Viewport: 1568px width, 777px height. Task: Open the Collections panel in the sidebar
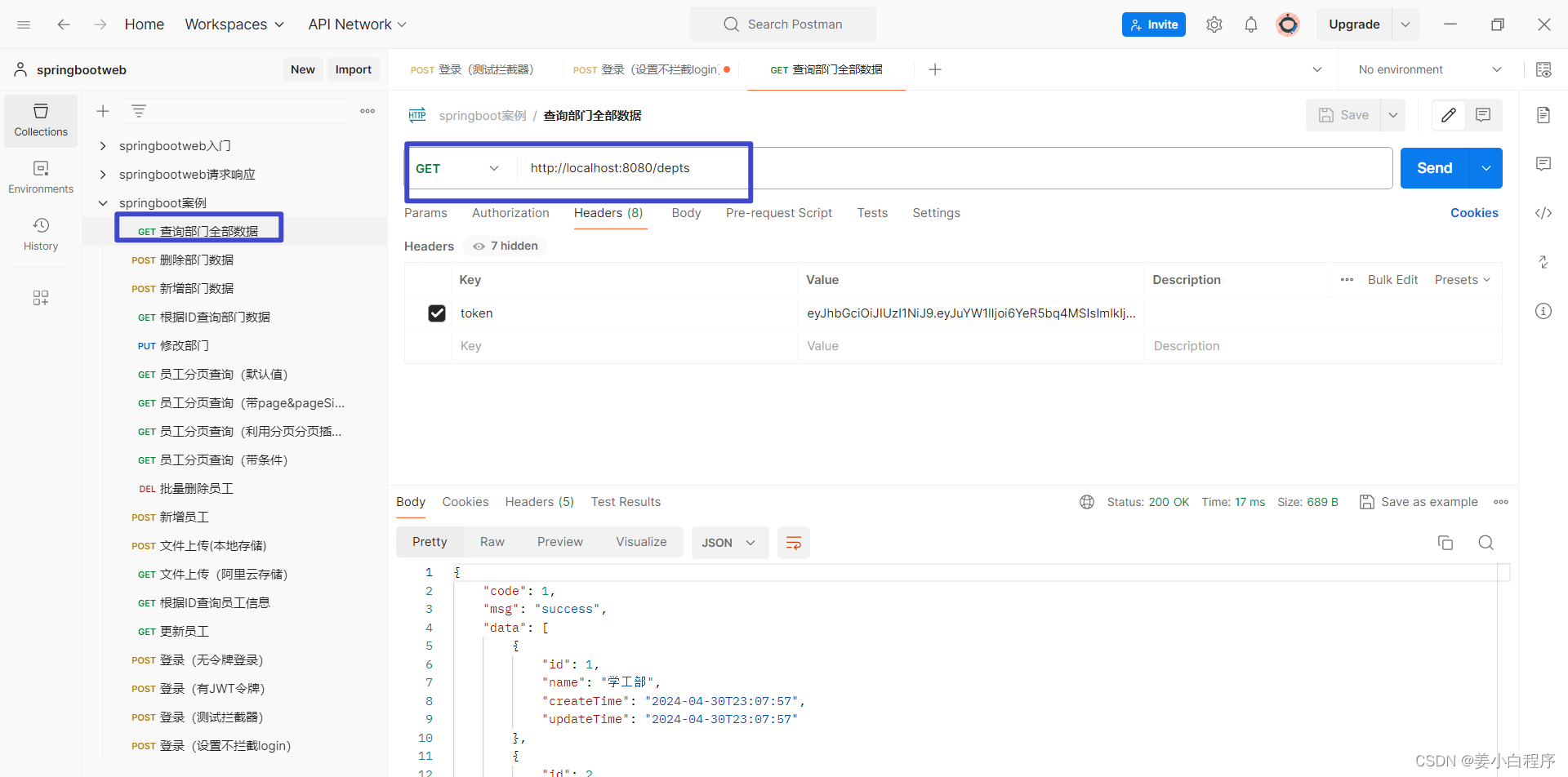pyautogui.click(x=40, y=120)
